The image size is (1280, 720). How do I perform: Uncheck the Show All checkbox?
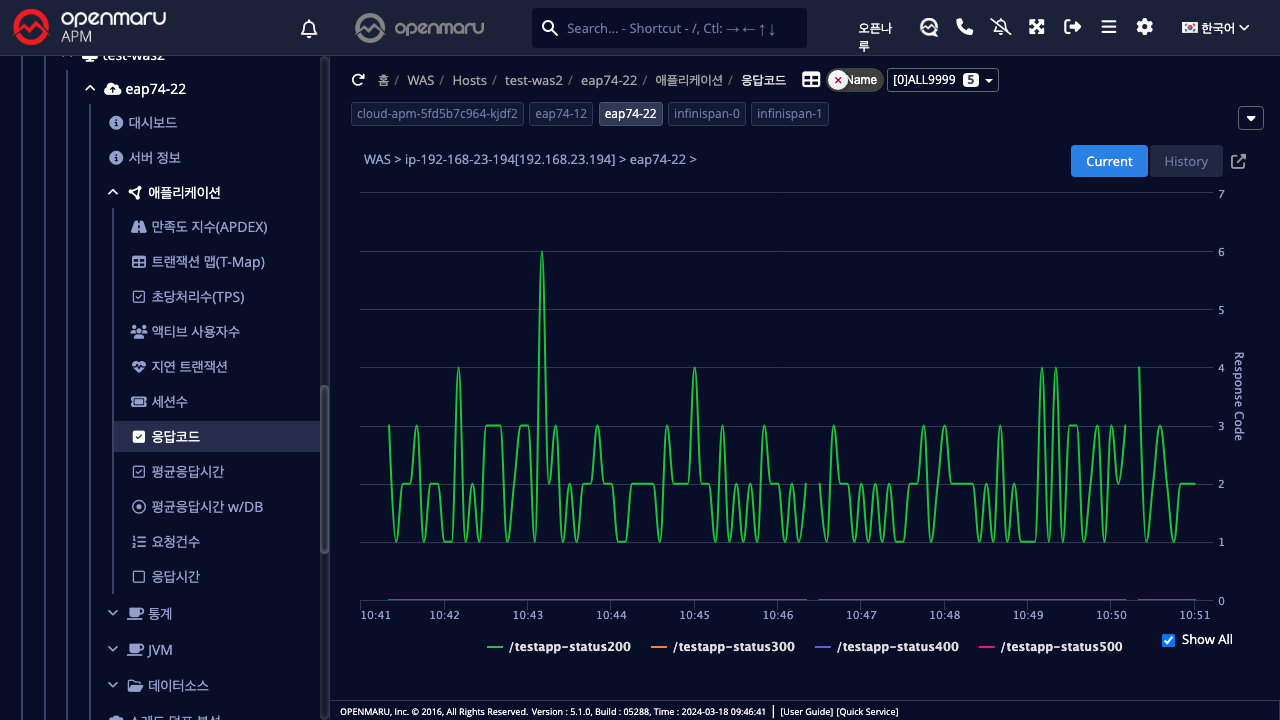tap(1168, 640)
